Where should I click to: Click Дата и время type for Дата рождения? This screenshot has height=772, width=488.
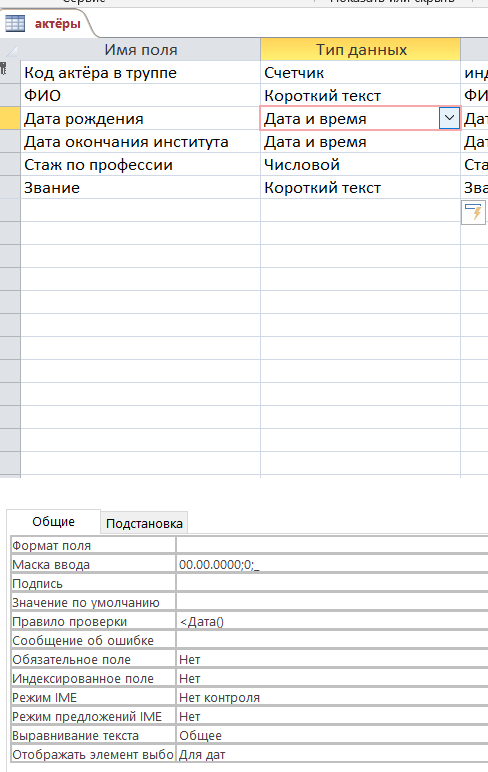[350, 119]
